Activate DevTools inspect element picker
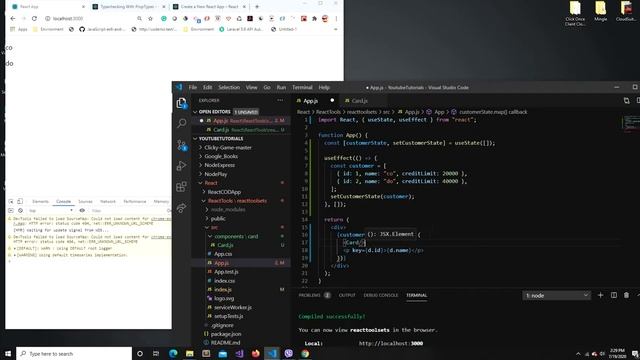 [x=11, y=201]
